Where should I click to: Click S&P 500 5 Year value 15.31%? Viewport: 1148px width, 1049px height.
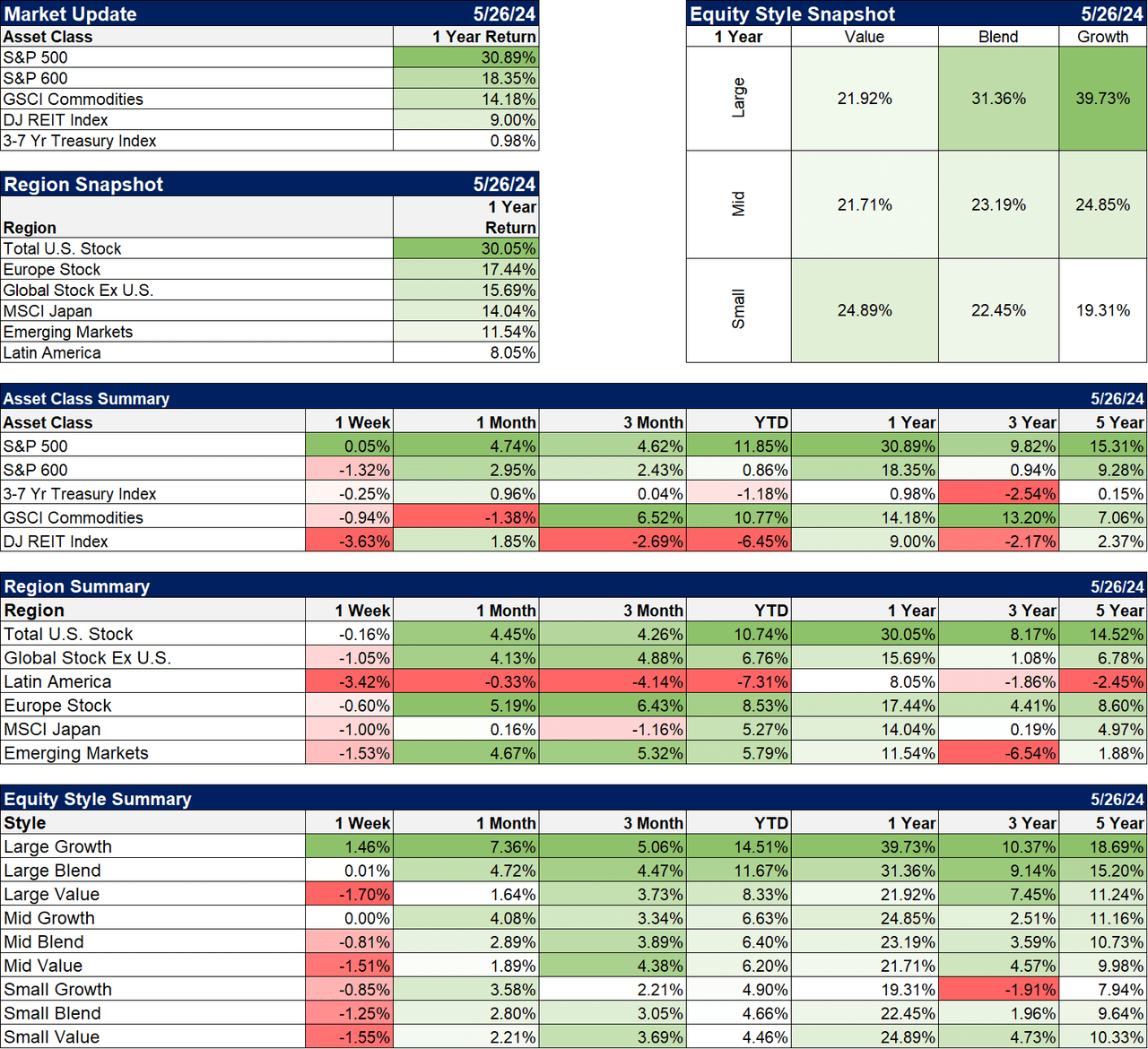pyautogui.click(x=1102, y=446)
